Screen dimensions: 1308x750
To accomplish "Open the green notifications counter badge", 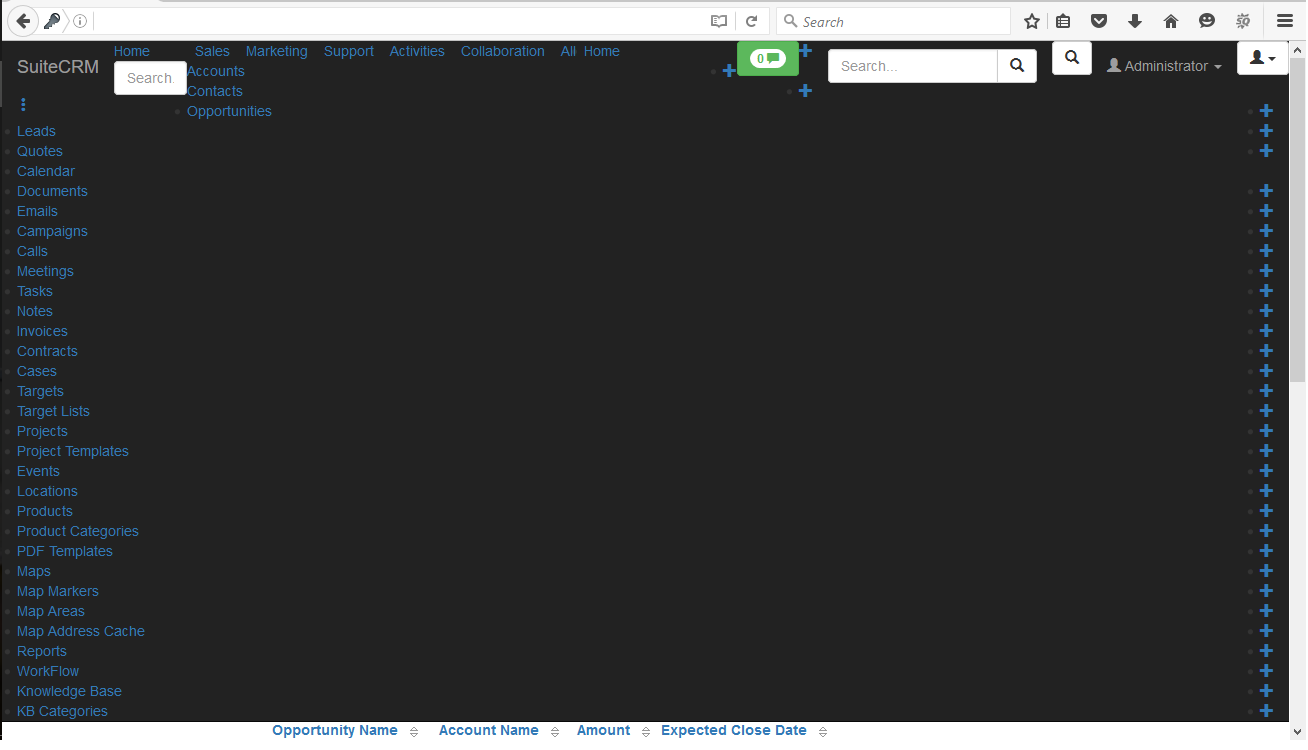I will point(768,59).
